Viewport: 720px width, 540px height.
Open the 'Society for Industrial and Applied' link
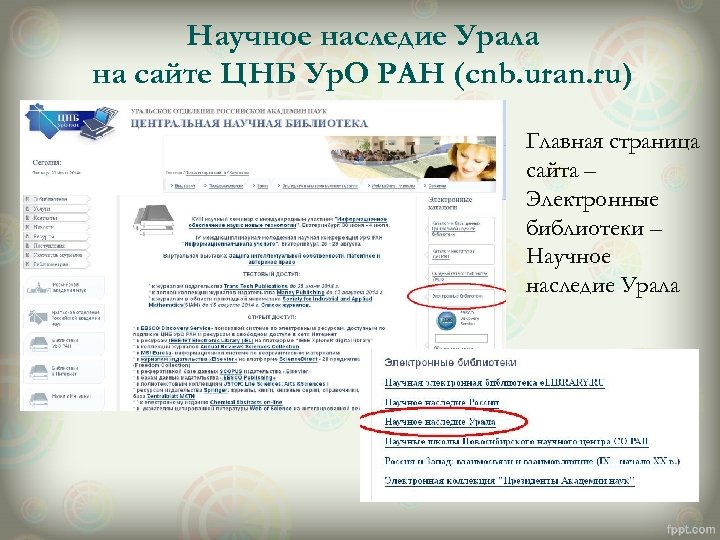click(x=327, y=298)
